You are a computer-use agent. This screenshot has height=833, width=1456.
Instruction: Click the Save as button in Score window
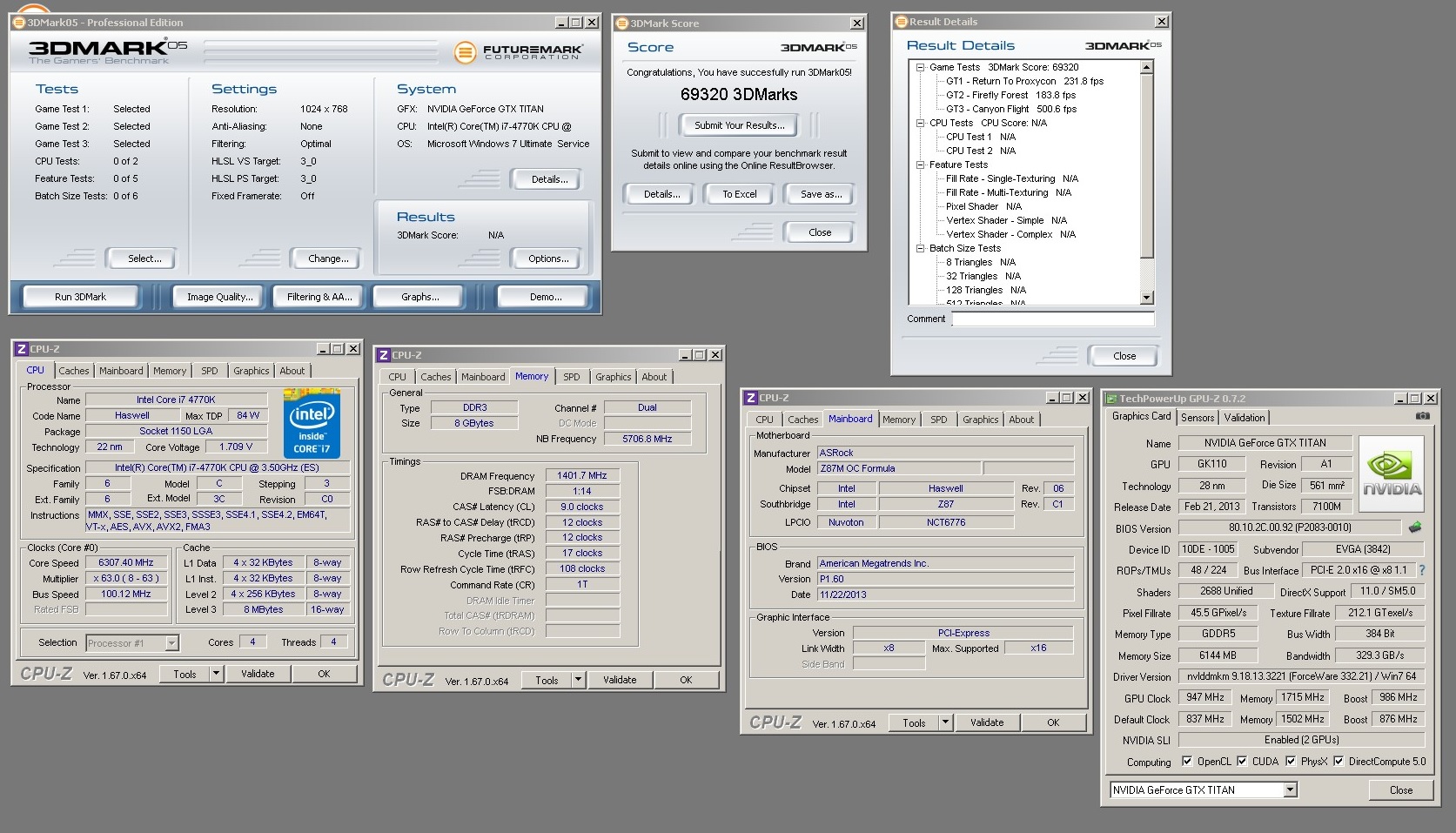click(822, 194)
